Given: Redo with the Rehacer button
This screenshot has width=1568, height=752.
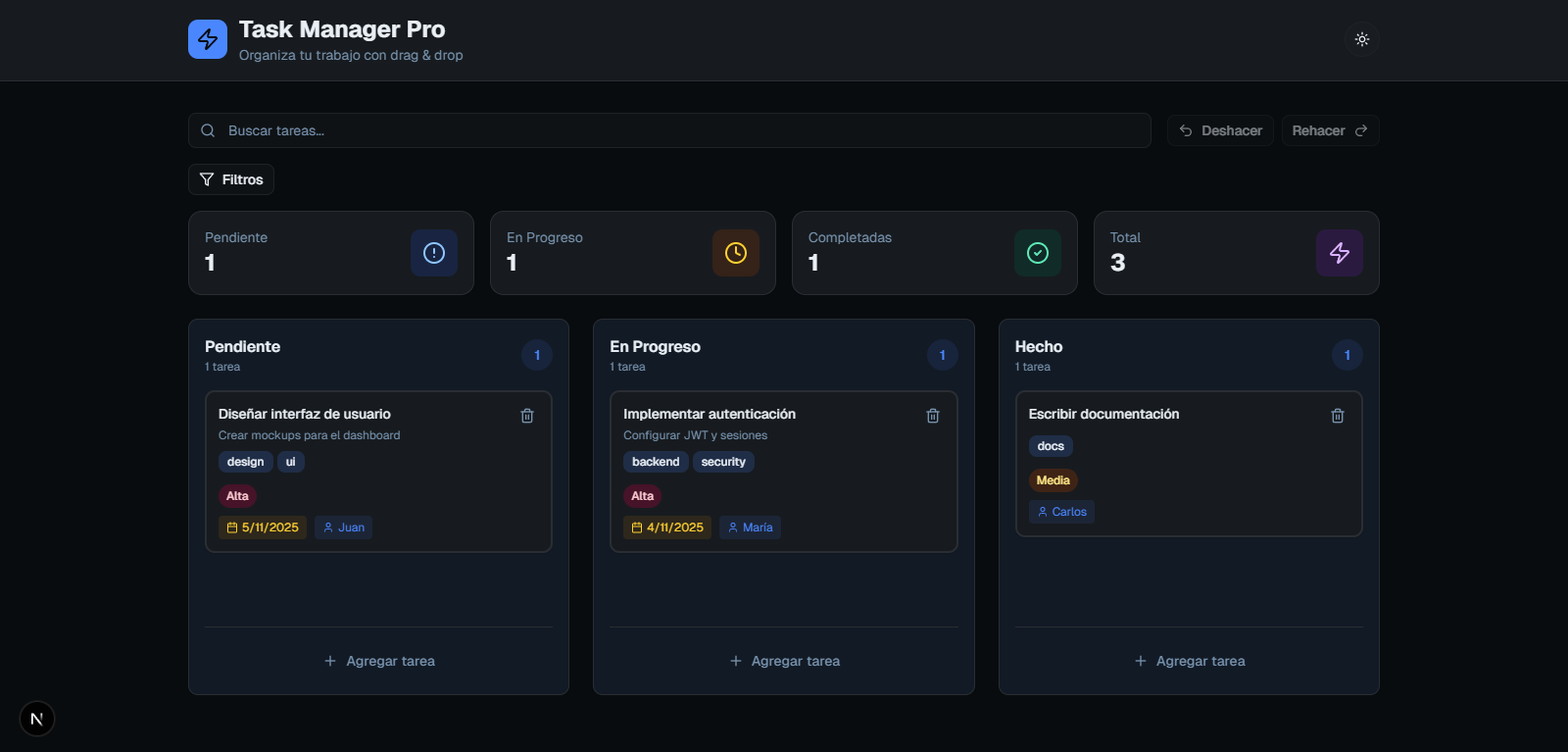Looking at the screenshot, I should (x=1330, y=130).
